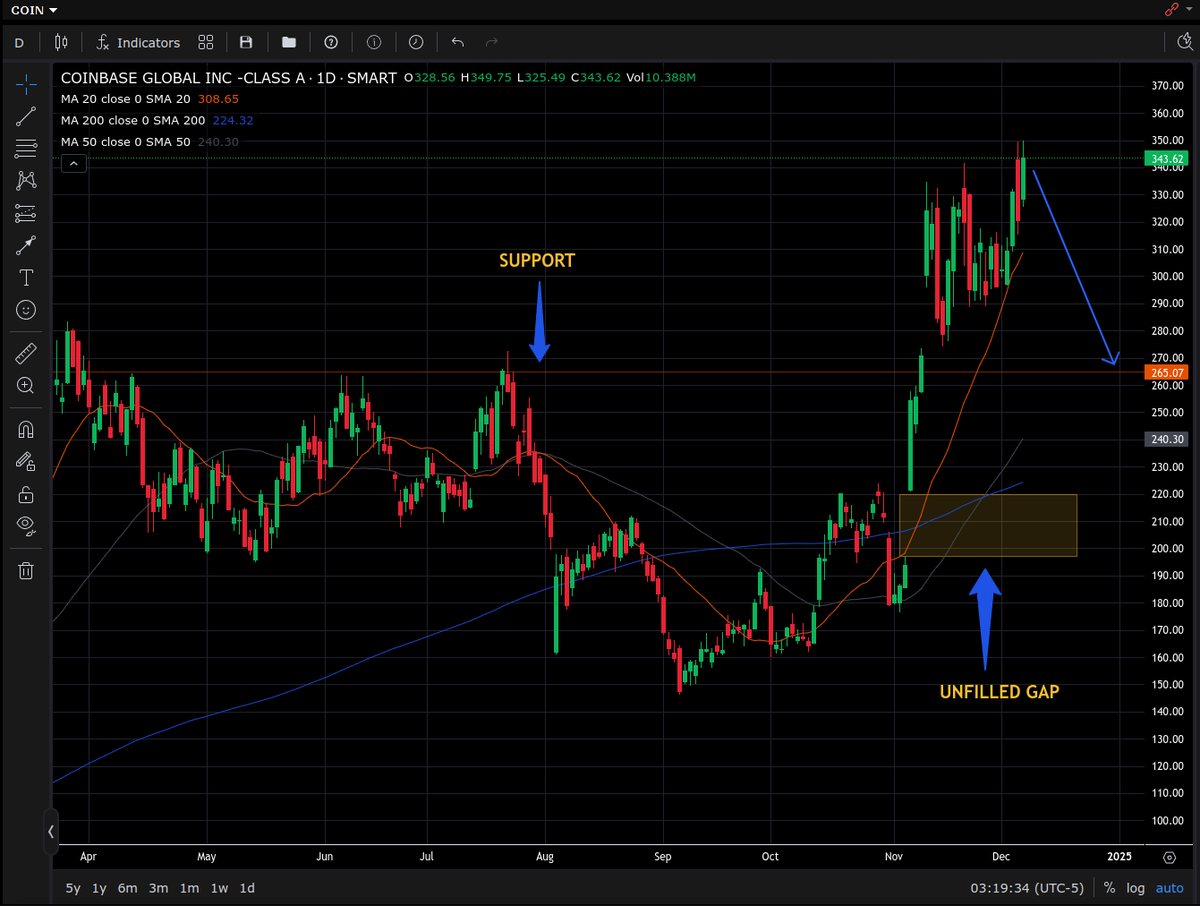Expand the left toolbar collapse arrow

coord(51,831)
